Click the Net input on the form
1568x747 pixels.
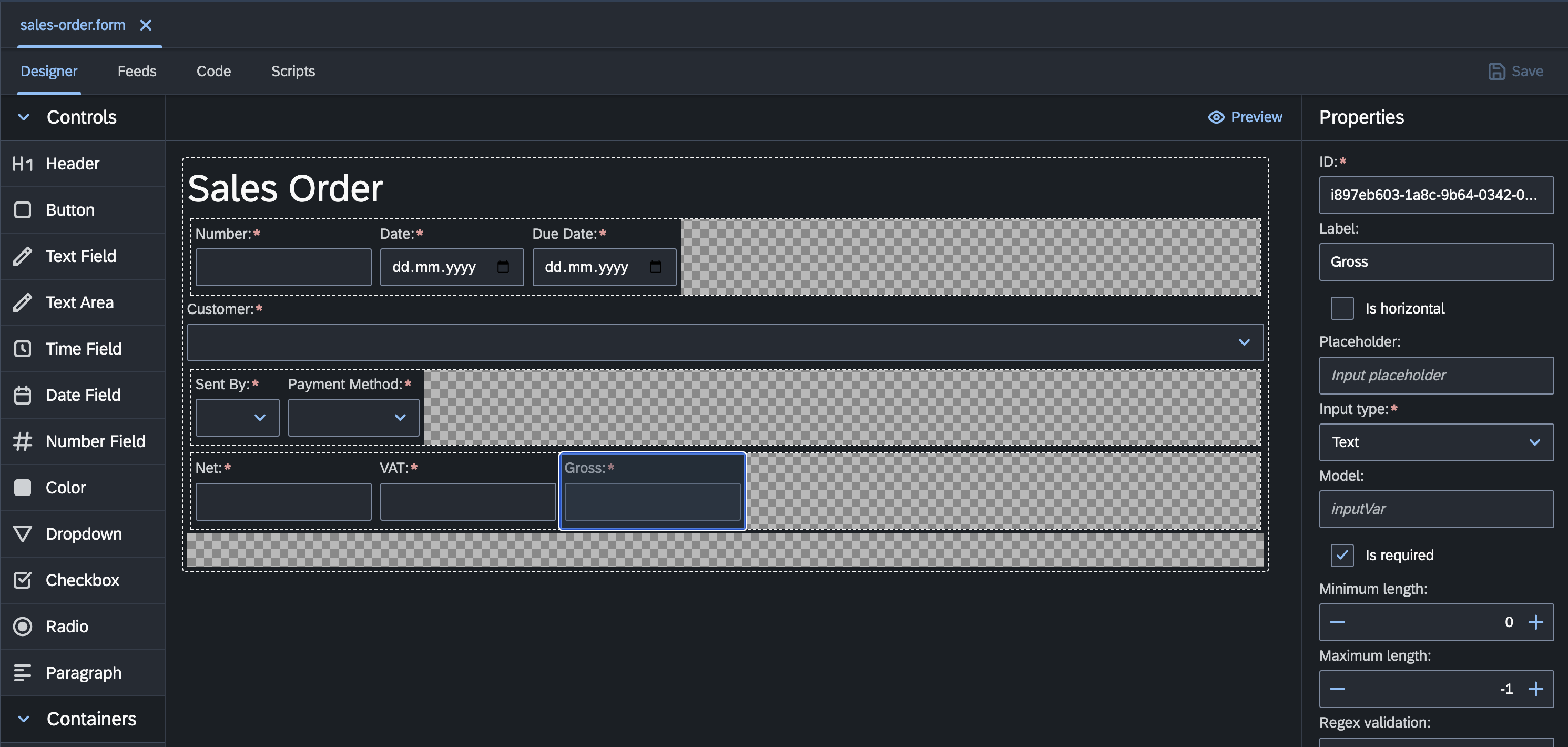point(283,502)
